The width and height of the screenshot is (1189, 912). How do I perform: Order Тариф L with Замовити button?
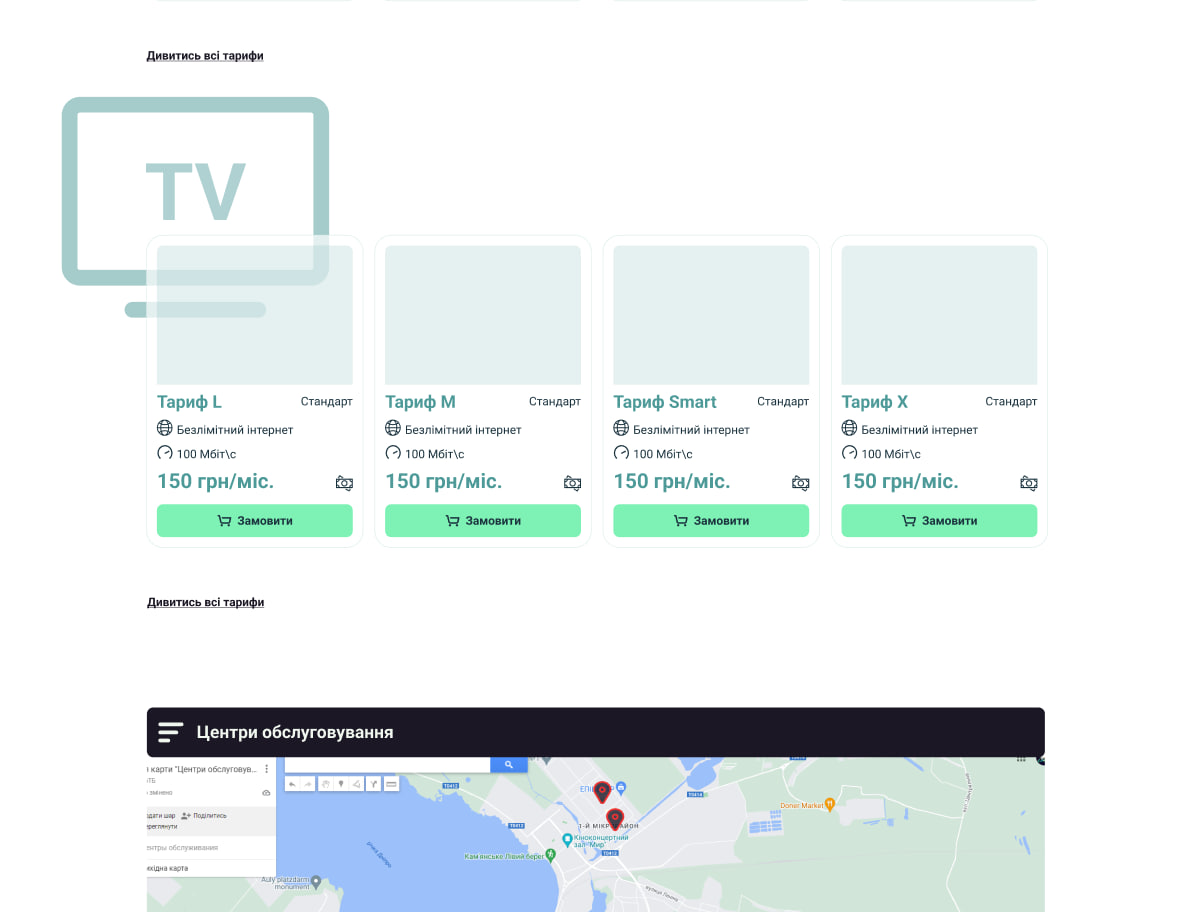click(254, 520)
